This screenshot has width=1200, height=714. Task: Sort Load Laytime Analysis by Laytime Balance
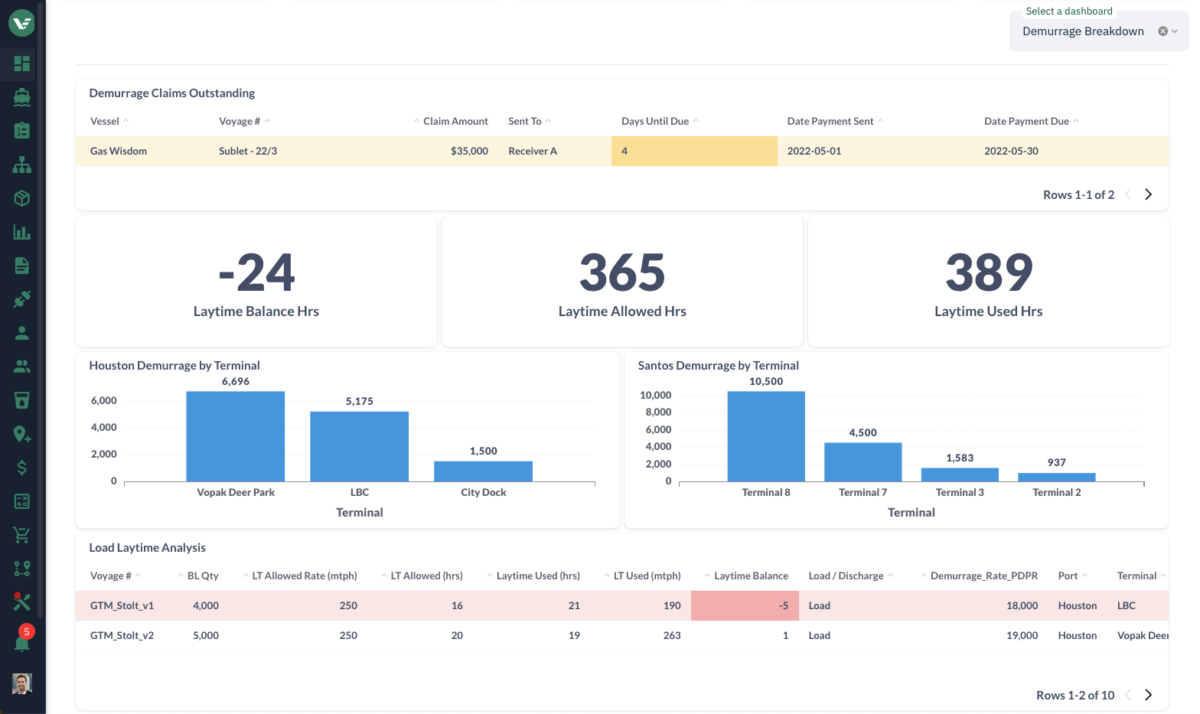pyautogui.click(x=751, y=575)
